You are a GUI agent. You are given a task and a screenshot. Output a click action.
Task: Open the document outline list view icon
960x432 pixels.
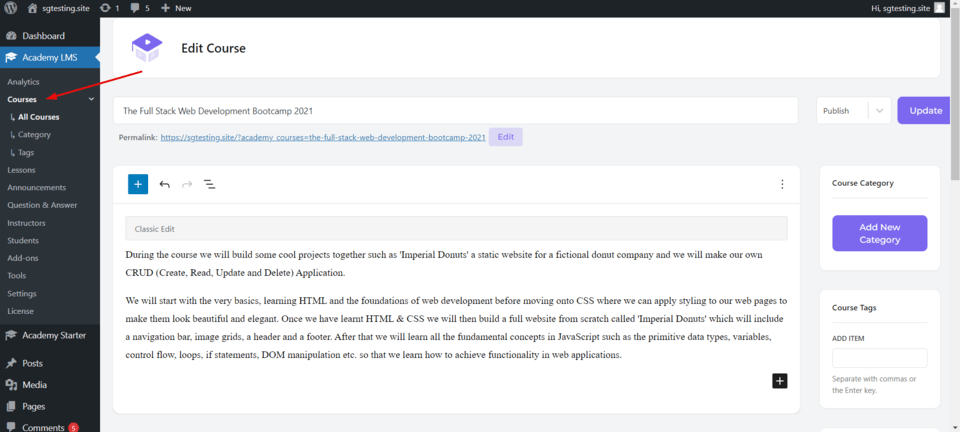(210, 184)
